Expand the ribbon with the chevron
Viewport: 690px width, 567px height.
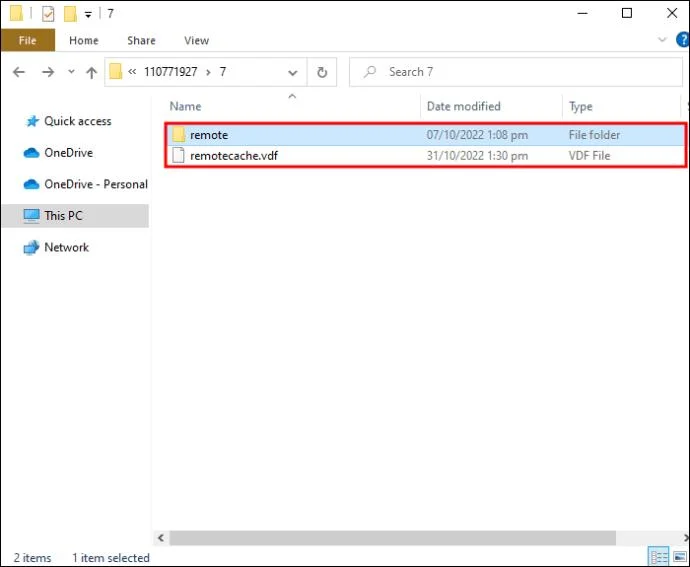(662, 40)
